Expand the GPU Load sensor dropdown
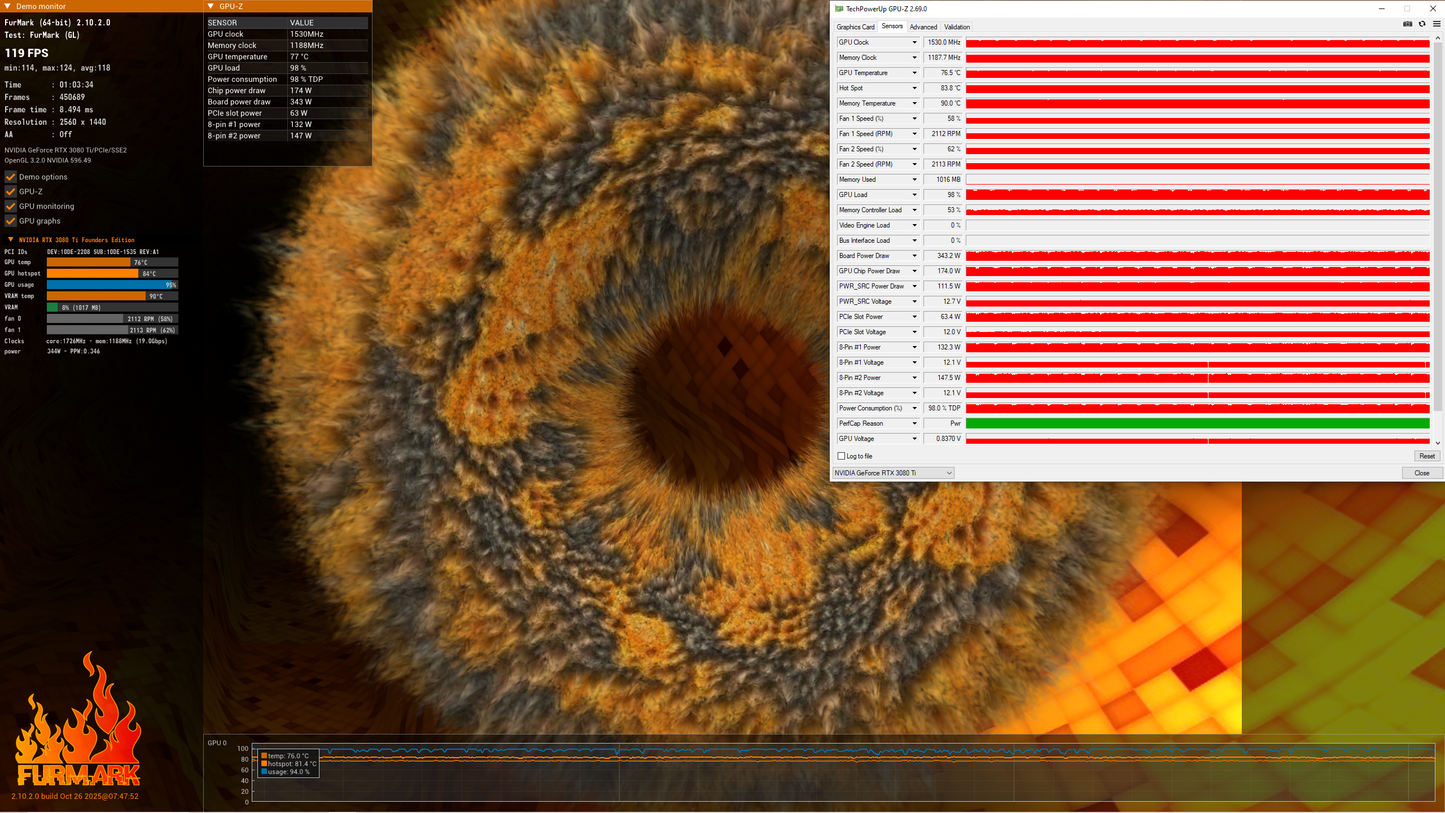Screen dimensions: 1445x813 coord(914,195)
